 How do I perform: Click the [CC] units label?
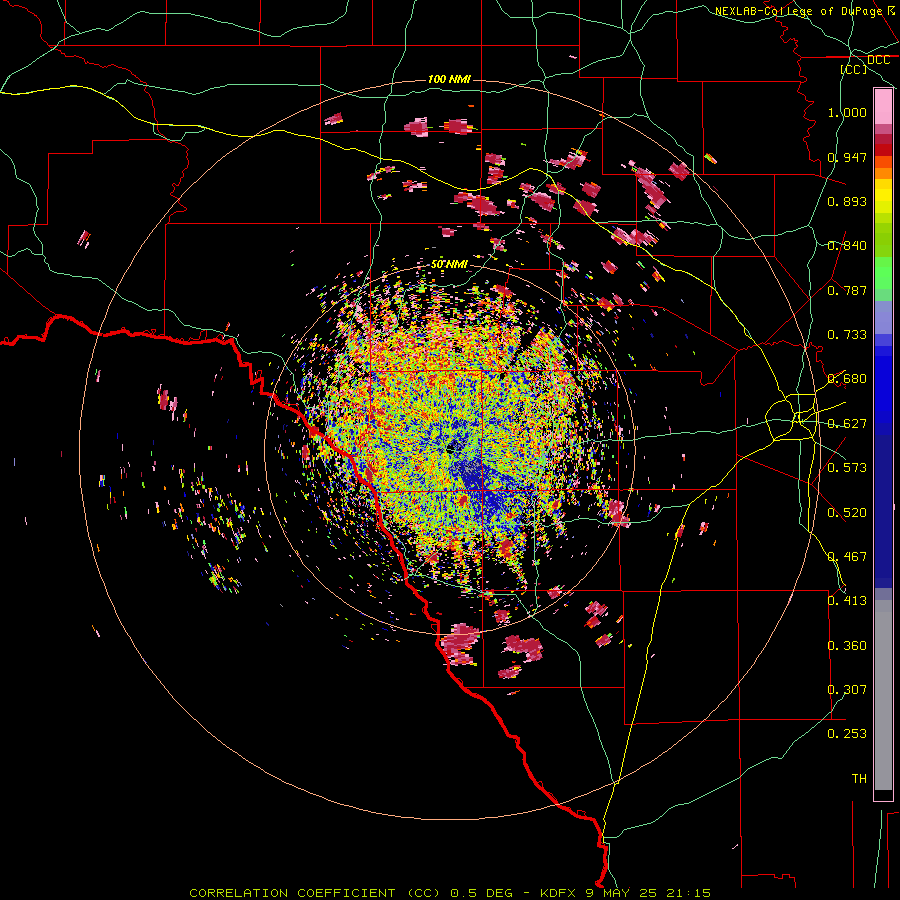[854, 69]
